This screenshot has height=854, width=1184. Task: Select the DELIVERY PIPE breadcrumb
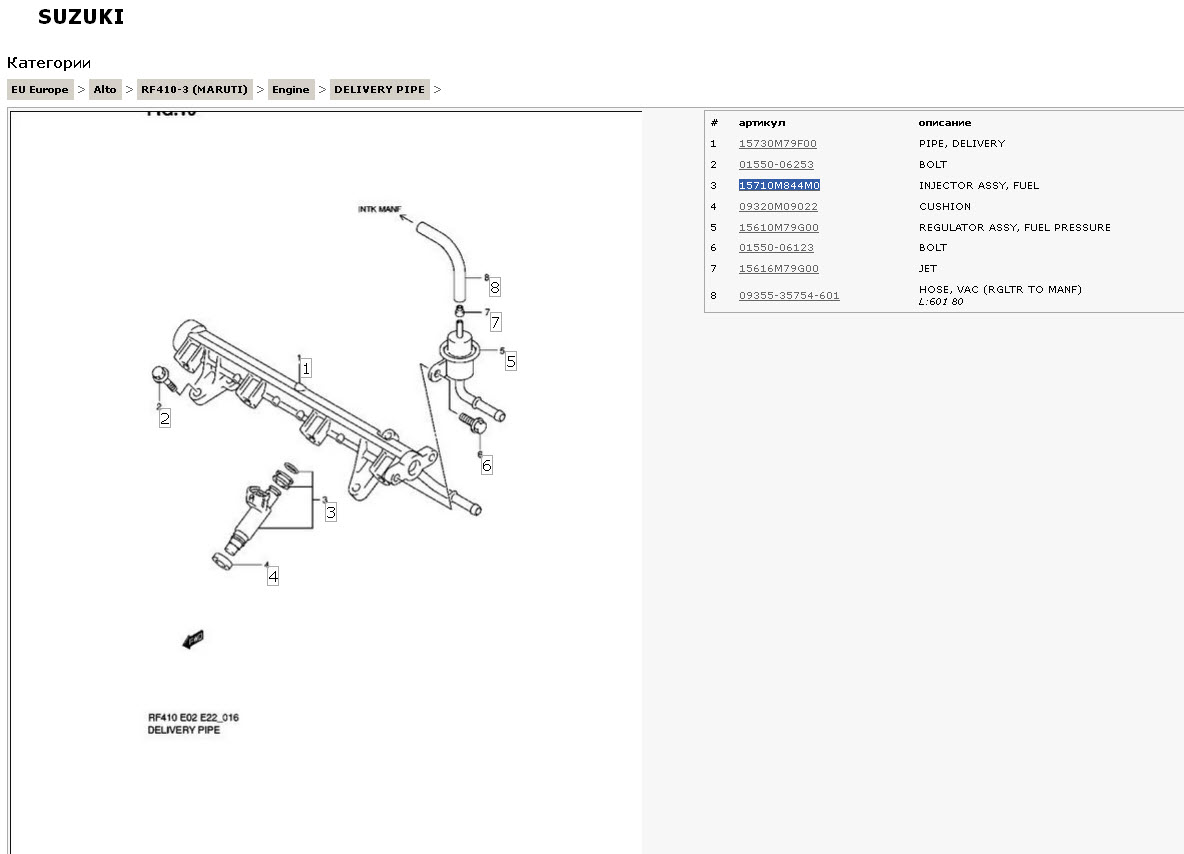coord(380,89)
